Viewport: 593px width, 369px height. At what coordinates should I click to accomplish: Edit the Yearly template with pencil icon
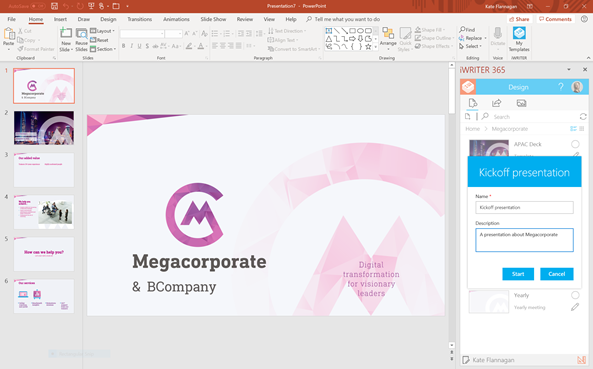click(575, 307)
